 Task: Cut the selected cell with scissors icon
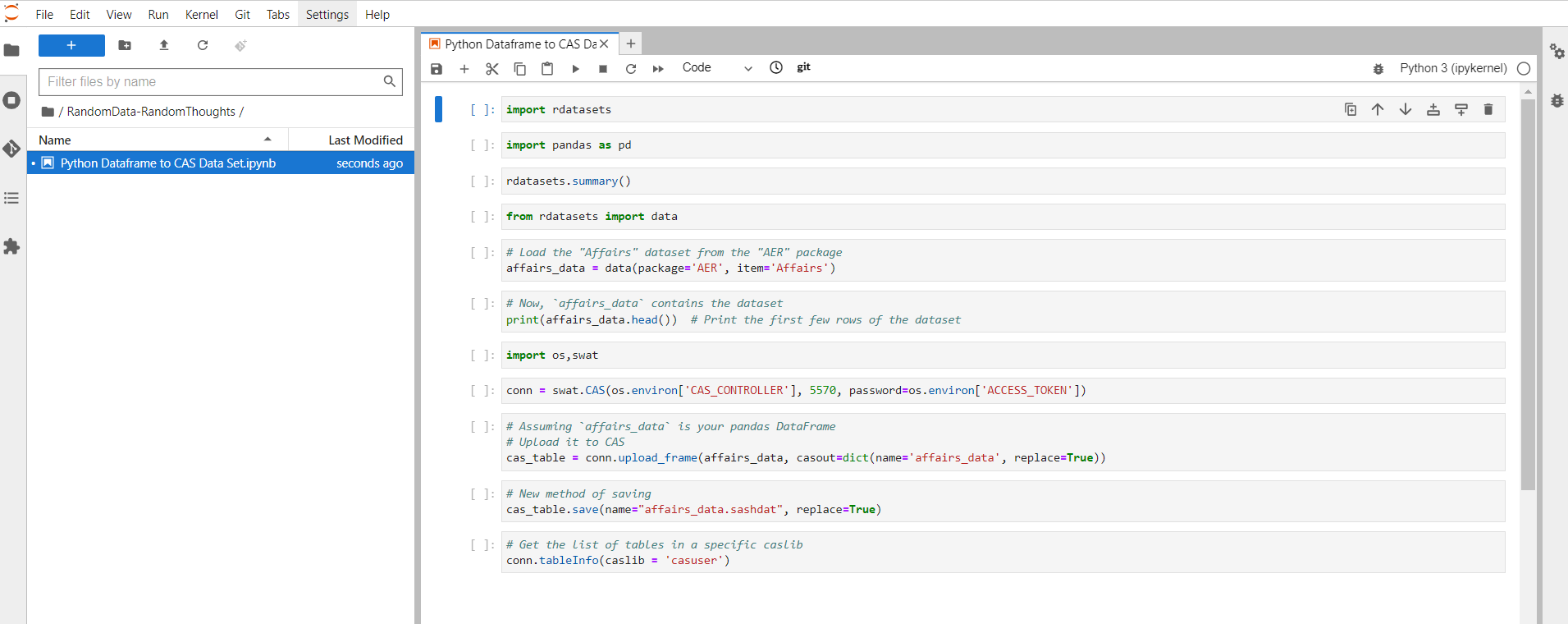[491, 69]
